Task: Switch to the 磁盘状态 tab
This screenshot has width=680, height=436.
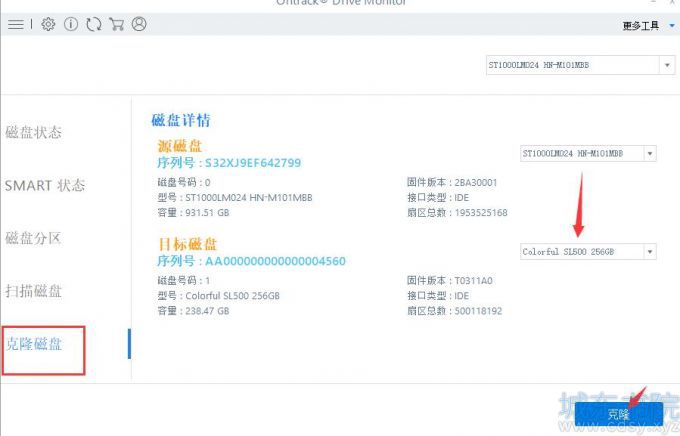Action: pyautogui.click(x=33, y=132)
